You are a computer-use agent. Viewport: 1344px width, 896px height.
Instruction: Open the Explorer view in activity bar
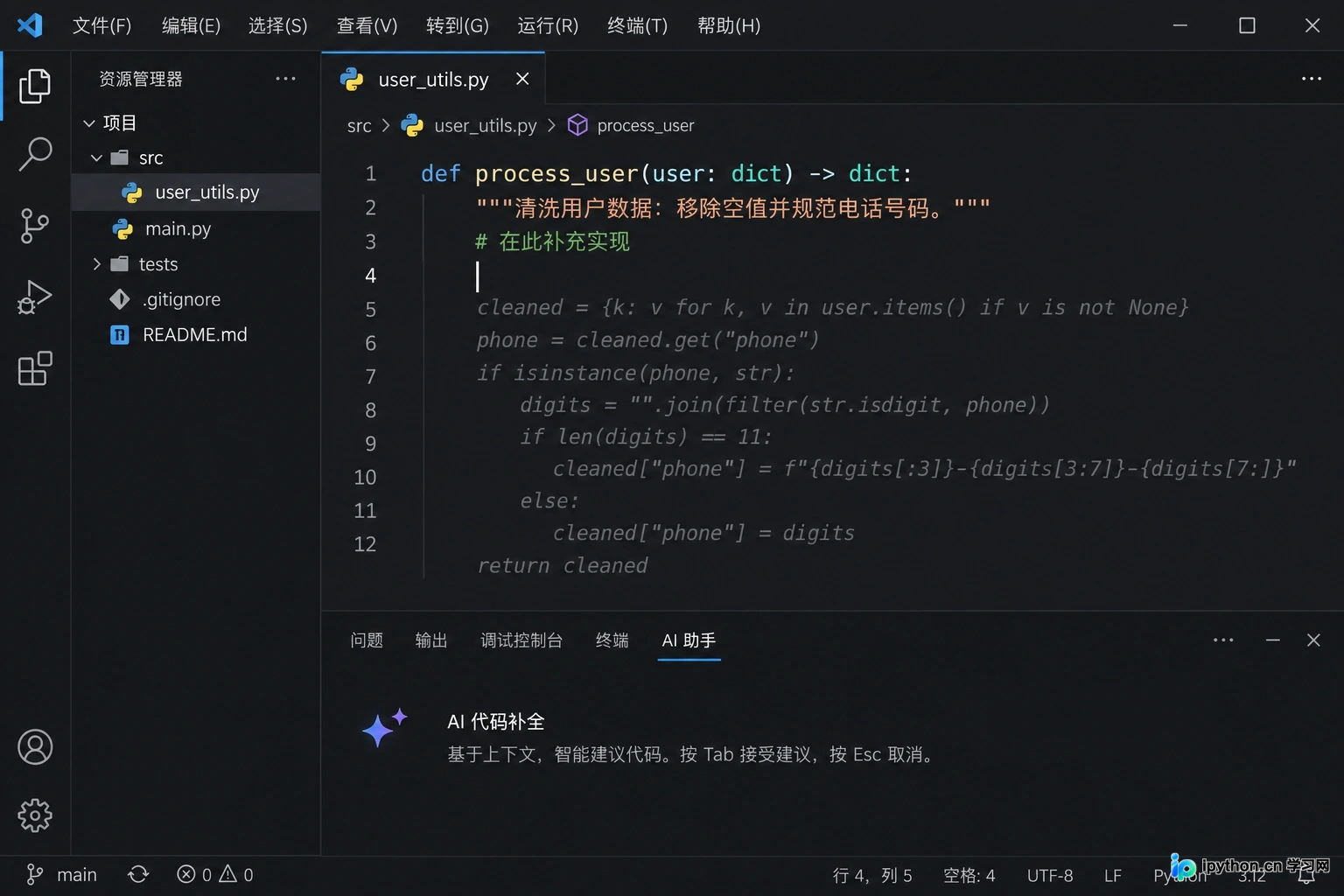pyautogui.click(x=35, y=86)
